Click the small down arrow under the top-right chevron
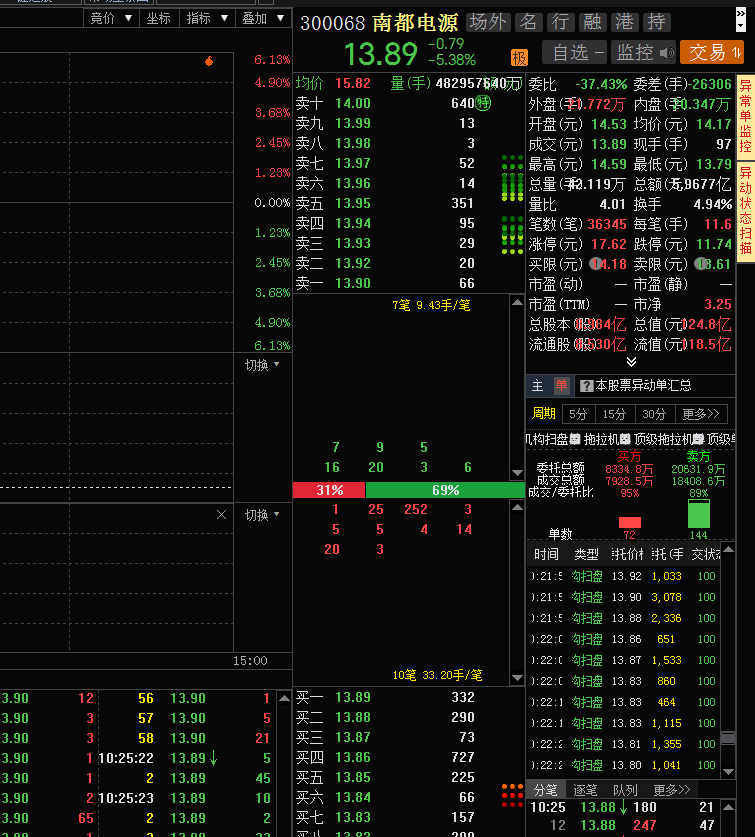The height and width of the screenshot is (837, 755). pyautogui.click(x=740, y=26)
